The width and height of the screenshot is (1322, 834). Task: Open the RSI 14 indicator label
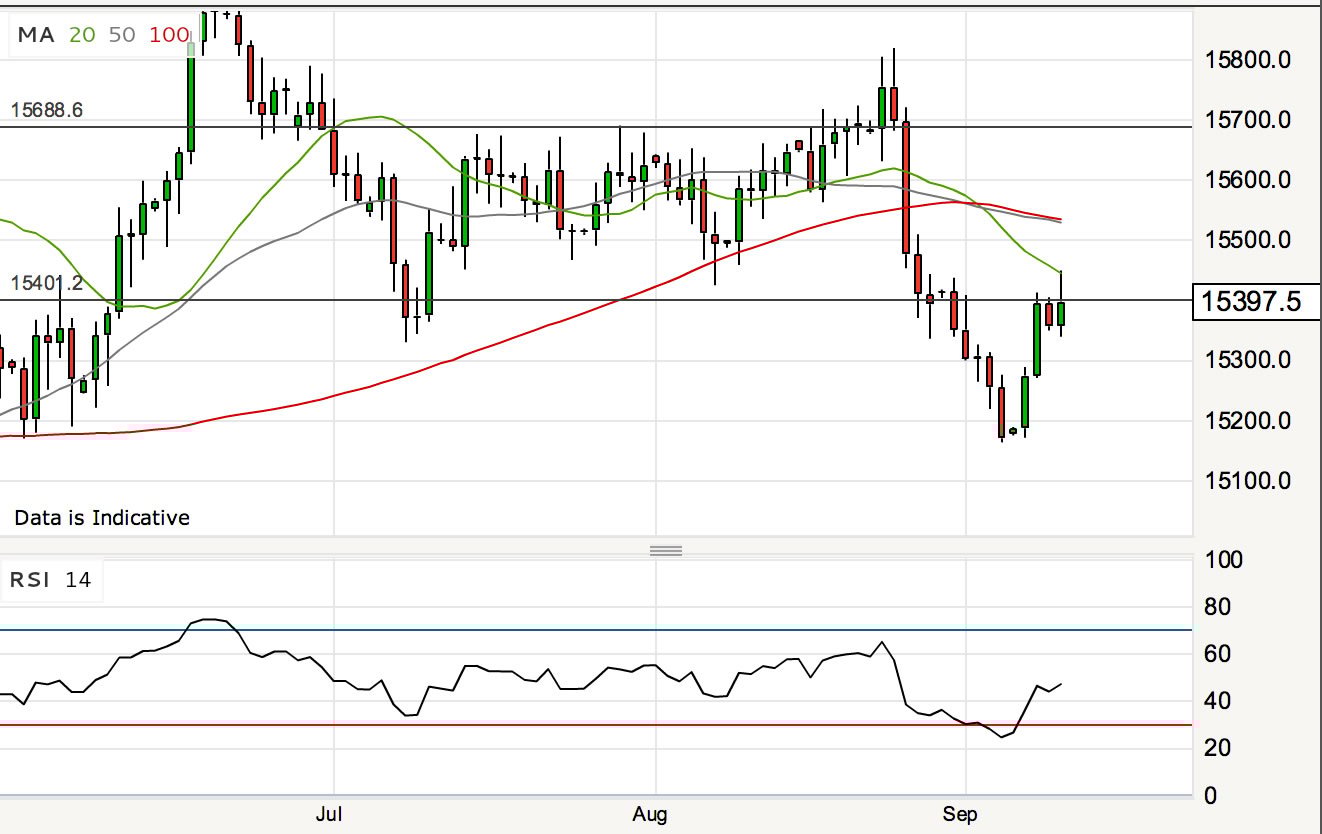[50, 580]
